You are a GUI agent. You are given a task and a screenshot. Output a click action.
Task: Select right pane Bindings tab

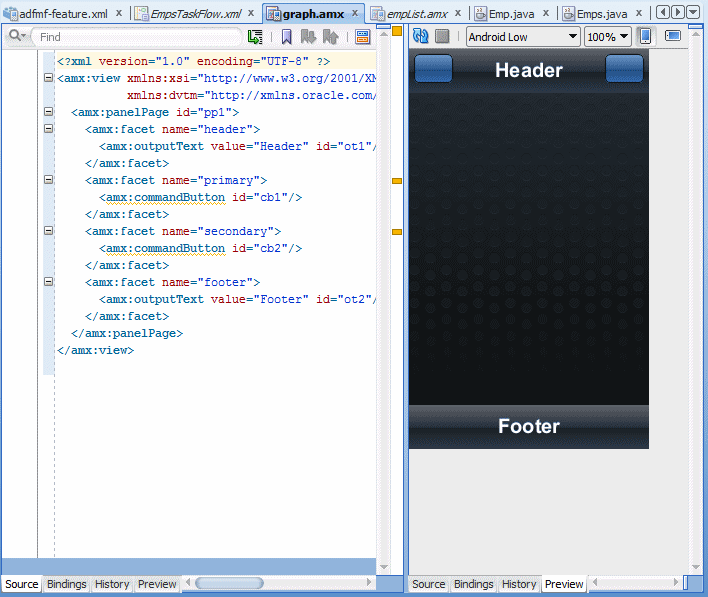473,584
